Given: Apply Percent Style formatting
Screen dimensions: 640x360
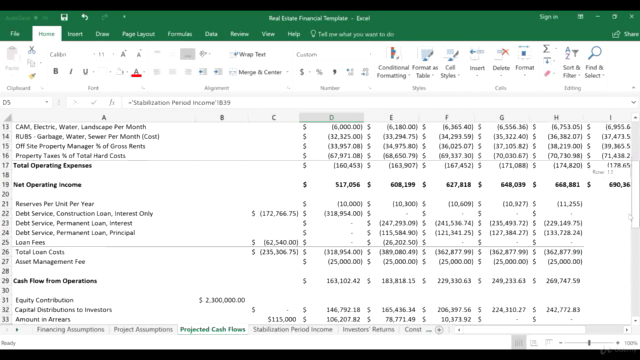Looking at the screenshot, I should click(319, 72).
